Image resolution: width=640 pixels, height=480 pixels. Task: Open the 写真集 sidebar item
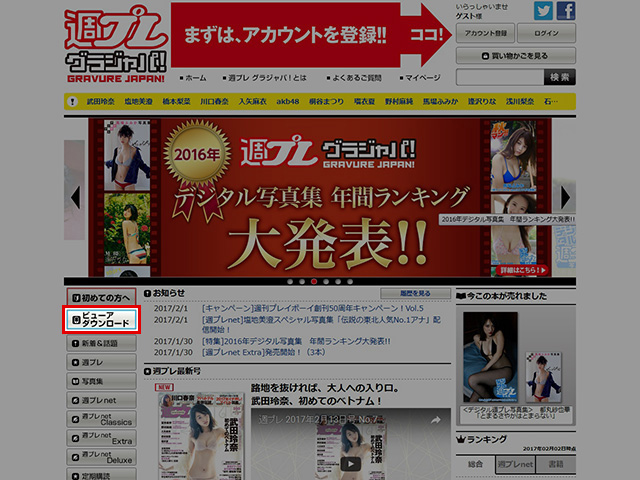(x=101, y=381)
